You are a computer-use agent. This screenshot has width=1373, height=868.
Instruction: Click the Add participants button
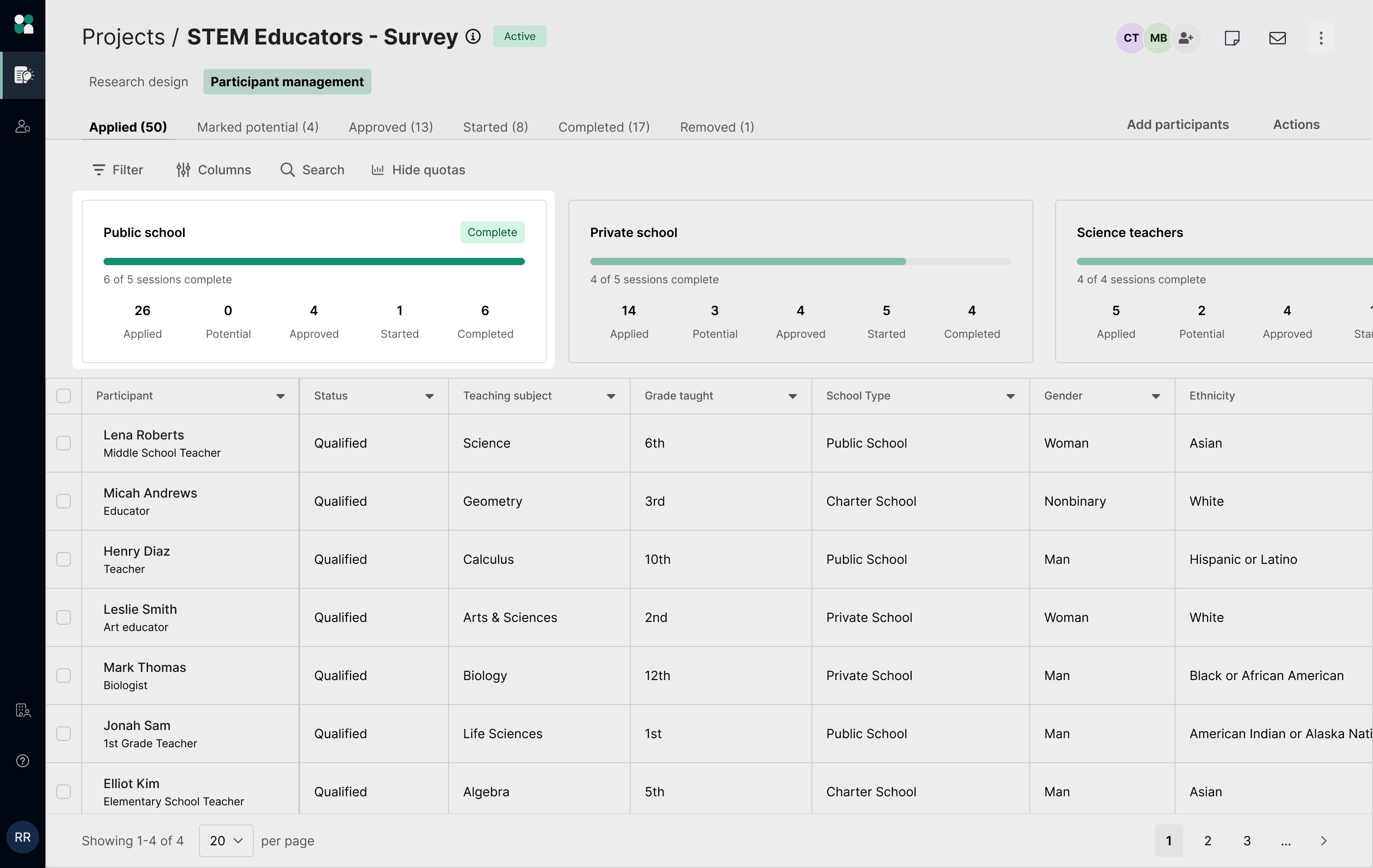1177,124
